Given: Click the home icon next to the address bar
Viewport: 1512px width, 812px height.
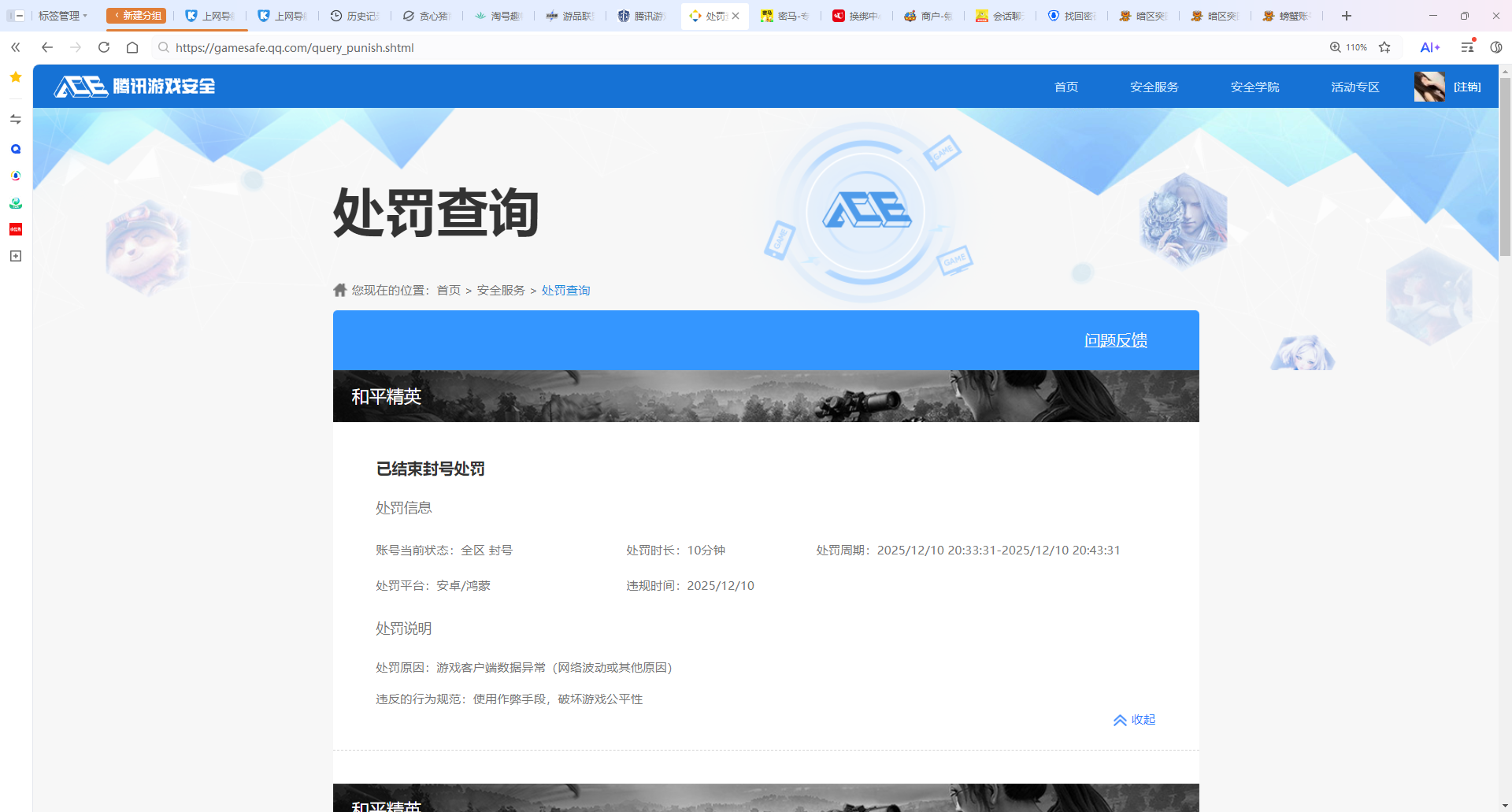Looking at the screenshot, I should (x=132, y=47).
